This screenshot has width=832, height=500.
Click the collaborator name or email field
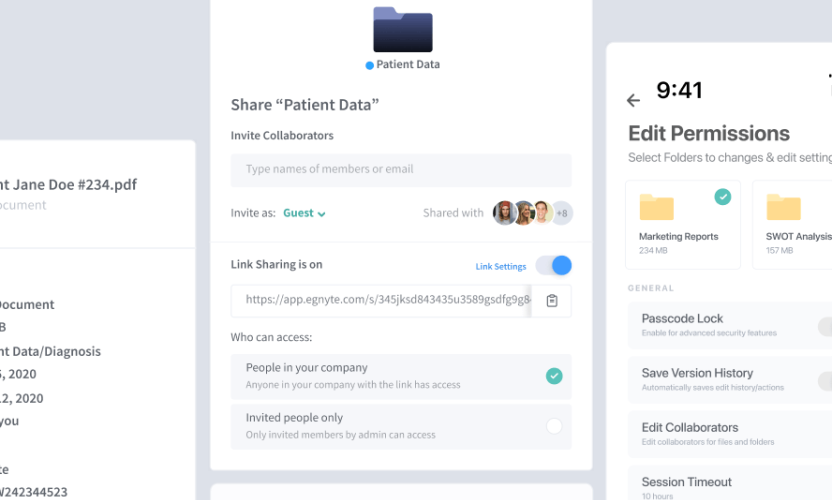(x=401, y=169)
